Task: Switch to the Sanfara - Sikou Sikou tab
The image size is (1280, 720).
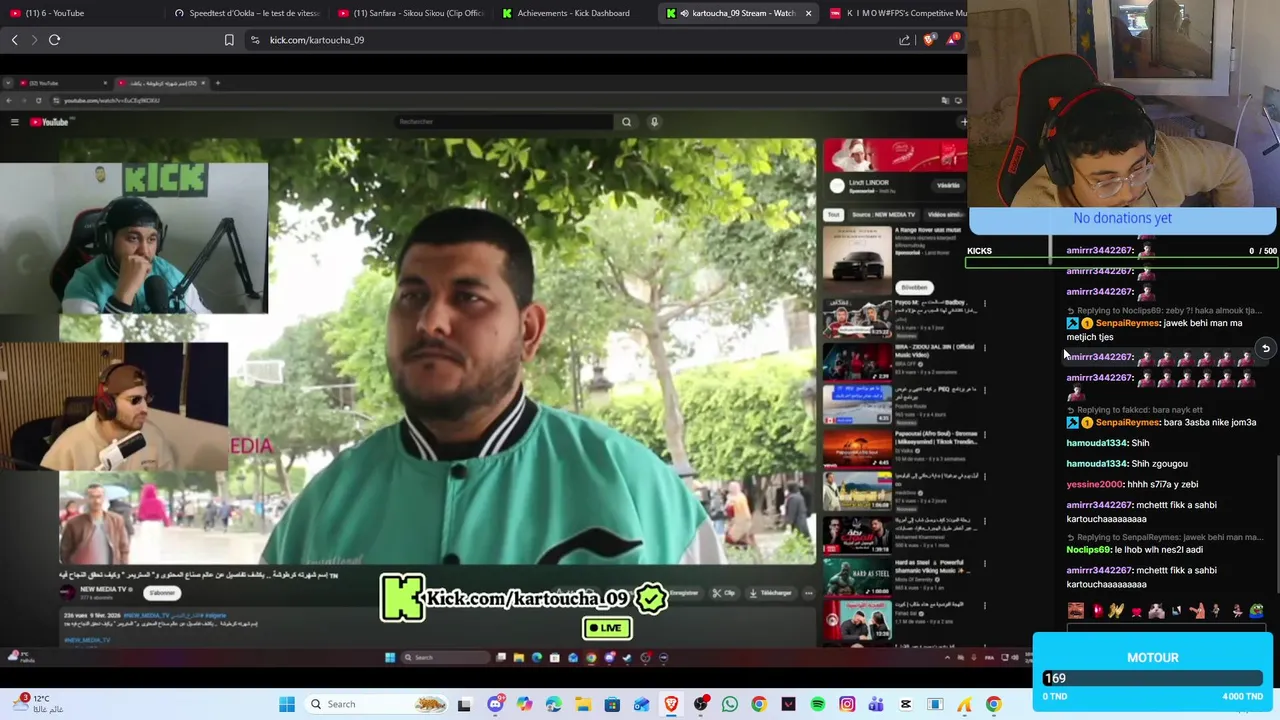Action: tap(410, 13)
